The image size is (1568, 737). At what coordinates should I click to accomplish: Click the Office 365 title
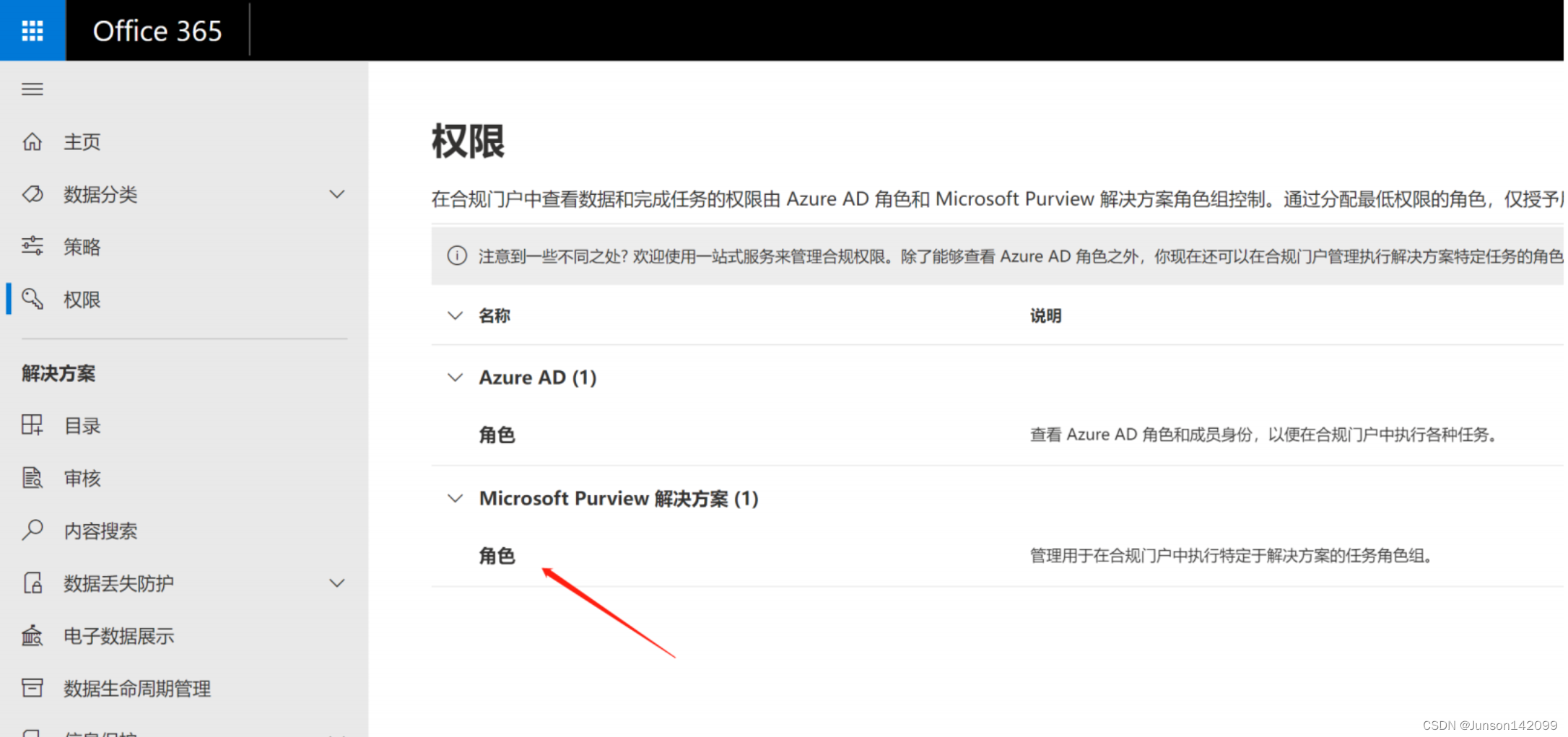pos(157,31)
